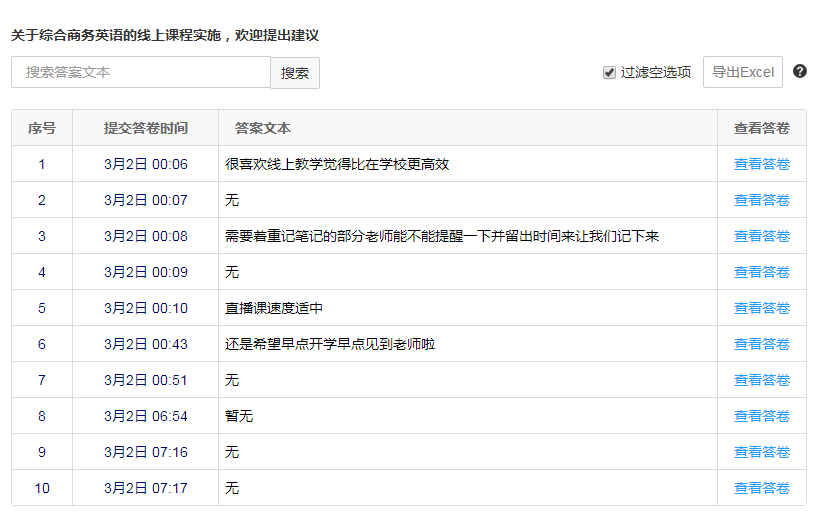The height and width of the screenshot is (521, 828).
Task: View the answer sheet for row 5
Action: 761,308
